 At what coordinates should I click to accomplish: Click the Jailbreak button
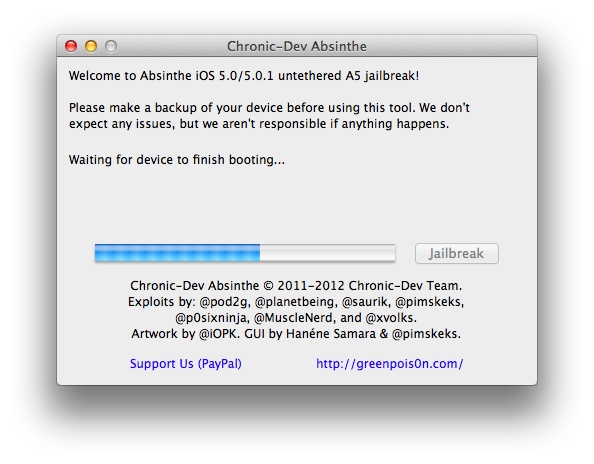(x=456, y=253)
